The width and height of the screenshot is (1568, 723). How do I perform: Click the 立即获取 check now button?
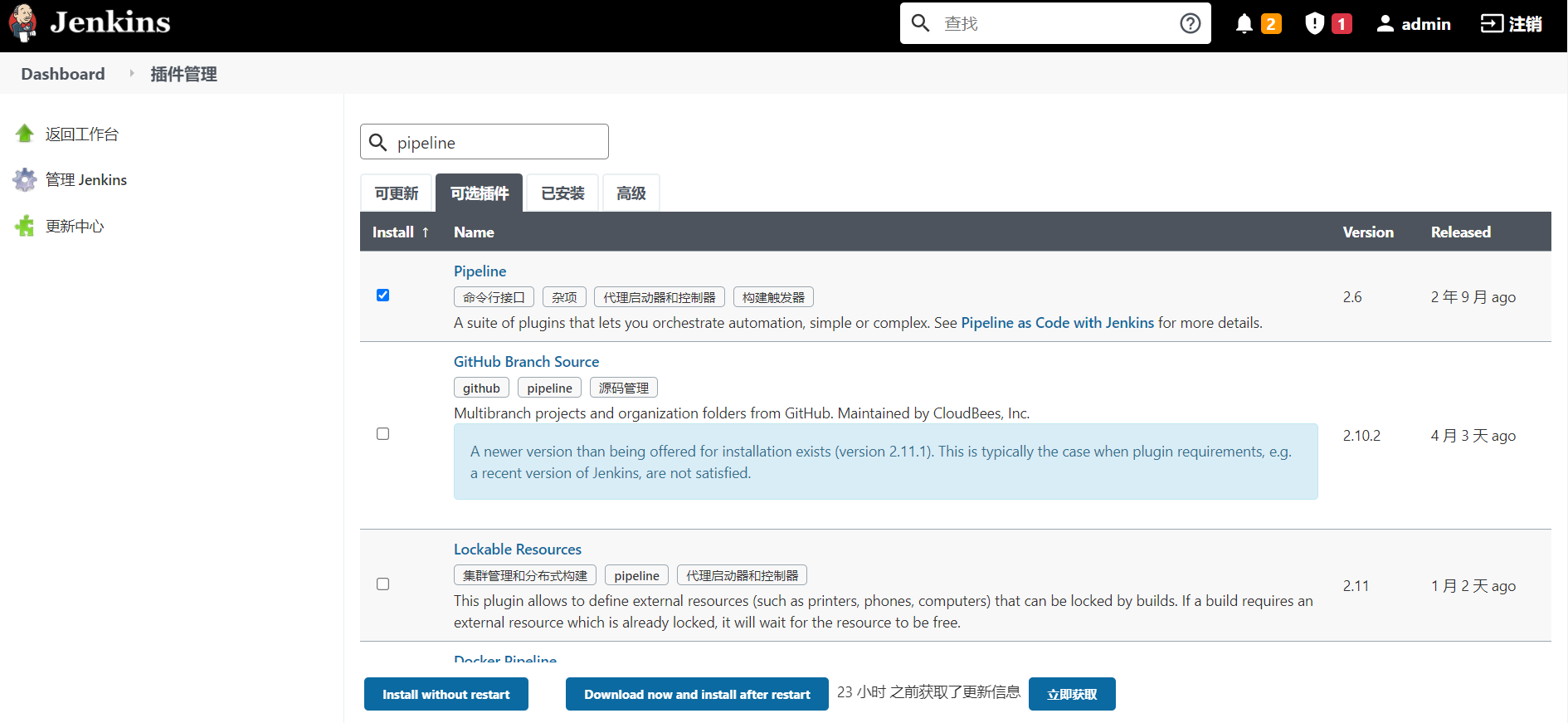point(1072,694)
